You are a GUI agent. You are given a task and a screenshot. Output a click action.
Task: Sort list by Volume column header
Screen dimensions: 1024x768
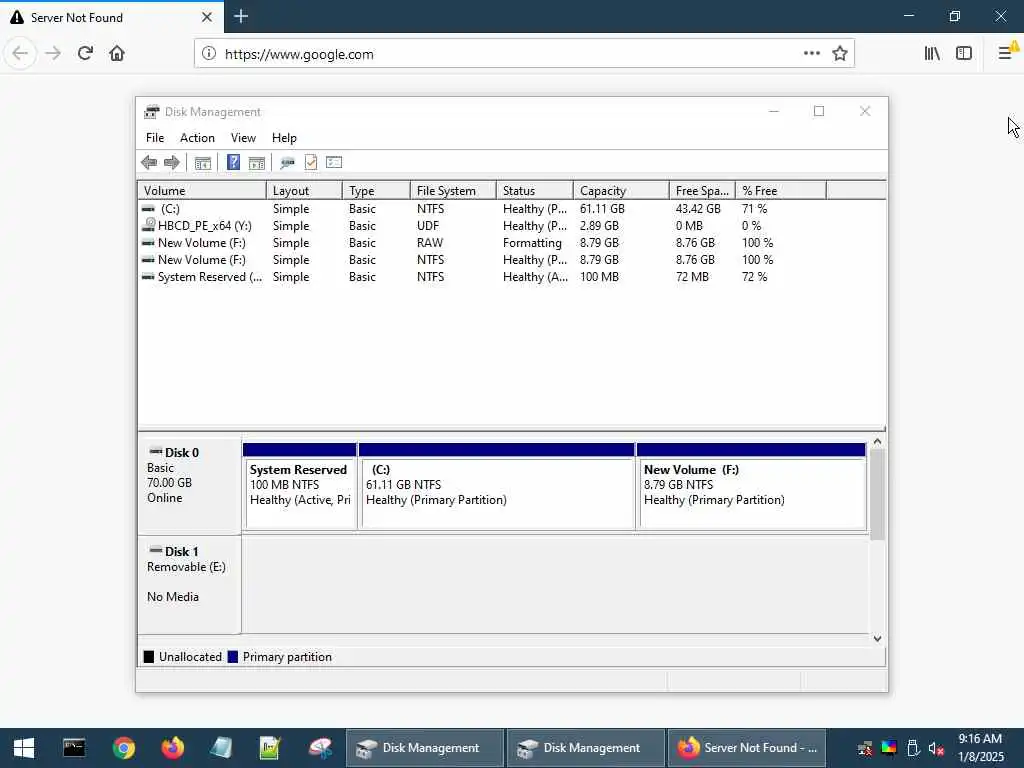(202, 191)
